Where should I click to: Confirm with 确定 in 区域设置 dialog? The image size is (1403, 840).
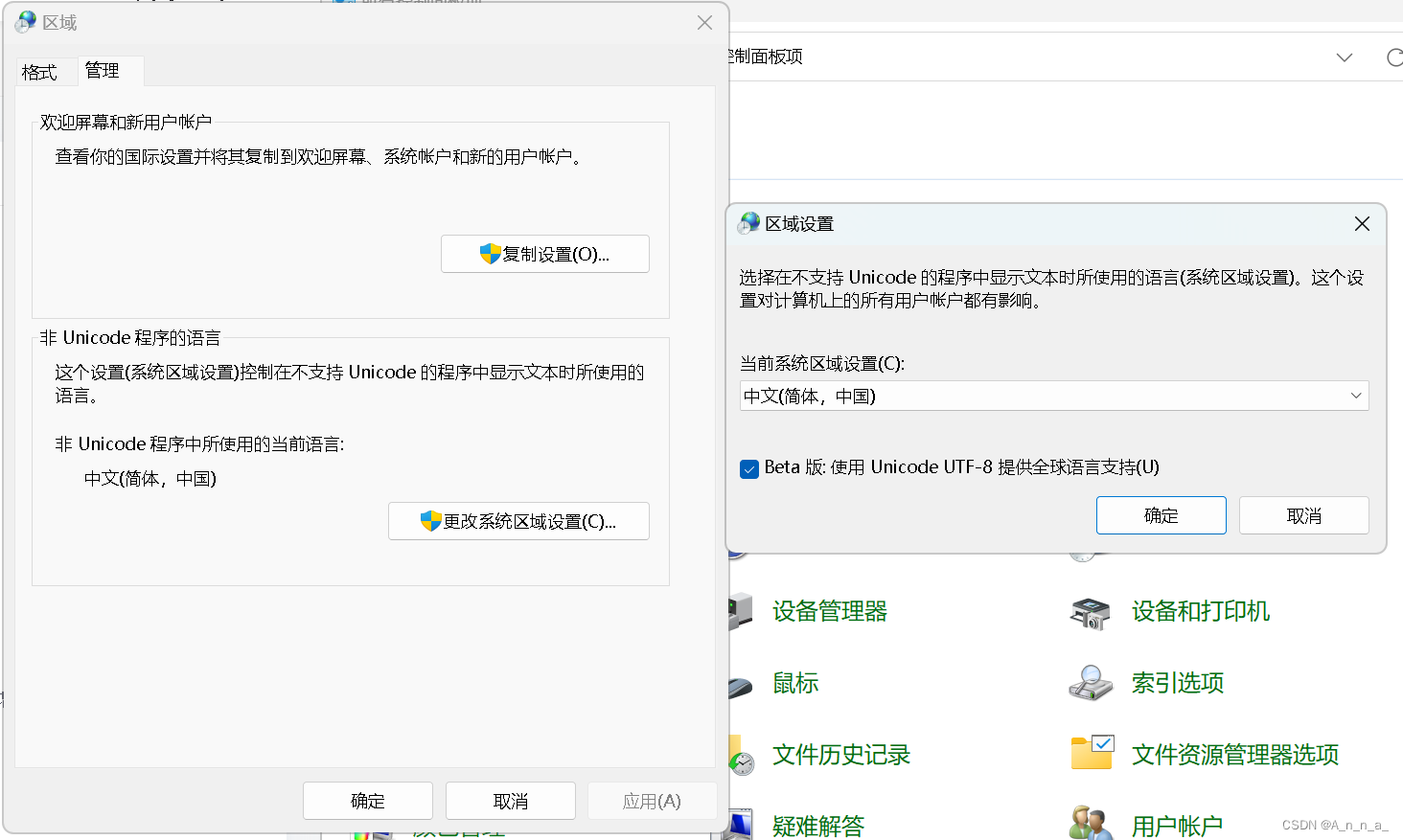pyautogui.click(x=1161, y=515)
